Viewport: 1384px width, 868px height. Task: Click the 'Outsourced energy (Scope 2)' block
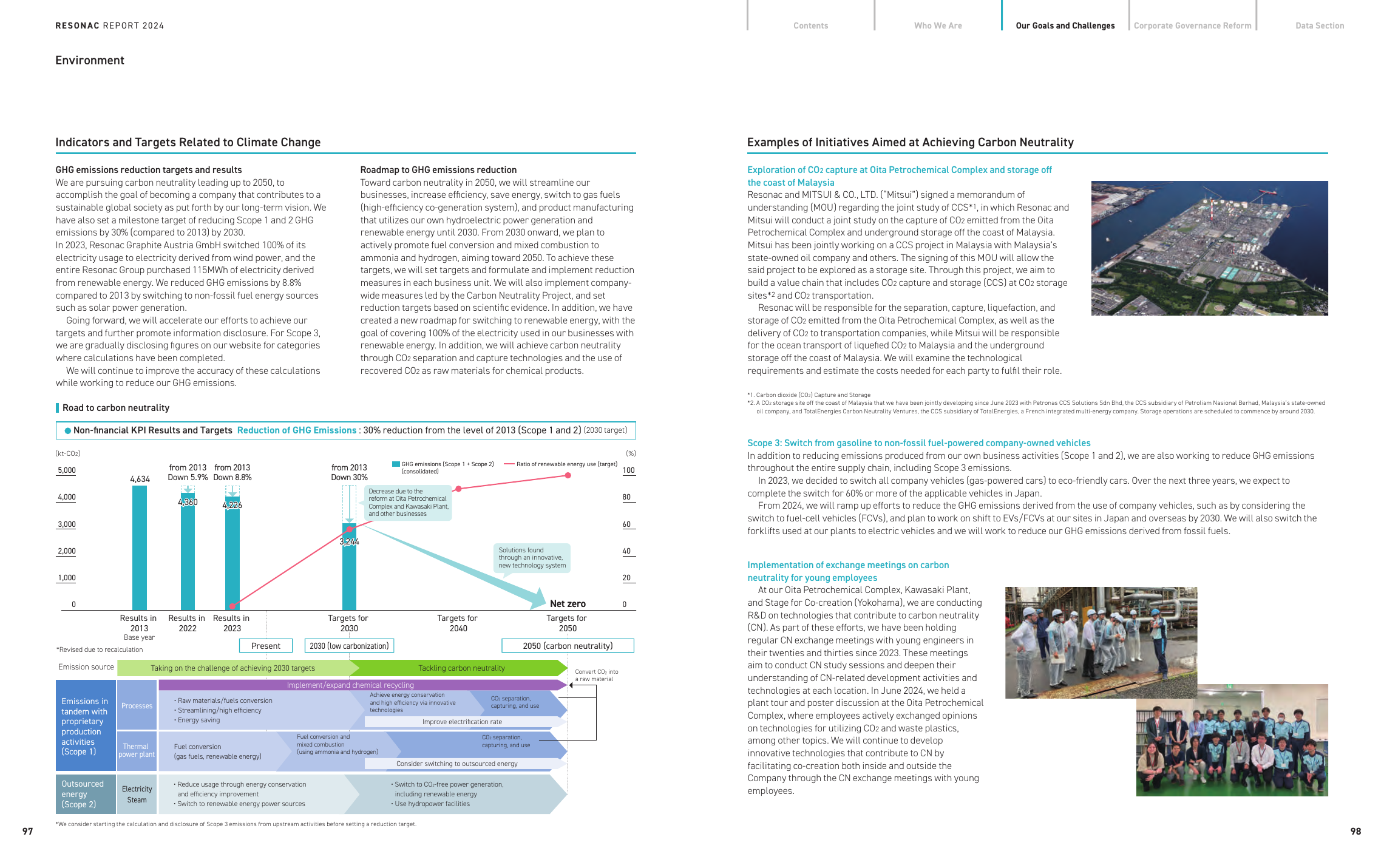(x=85, y=794)
